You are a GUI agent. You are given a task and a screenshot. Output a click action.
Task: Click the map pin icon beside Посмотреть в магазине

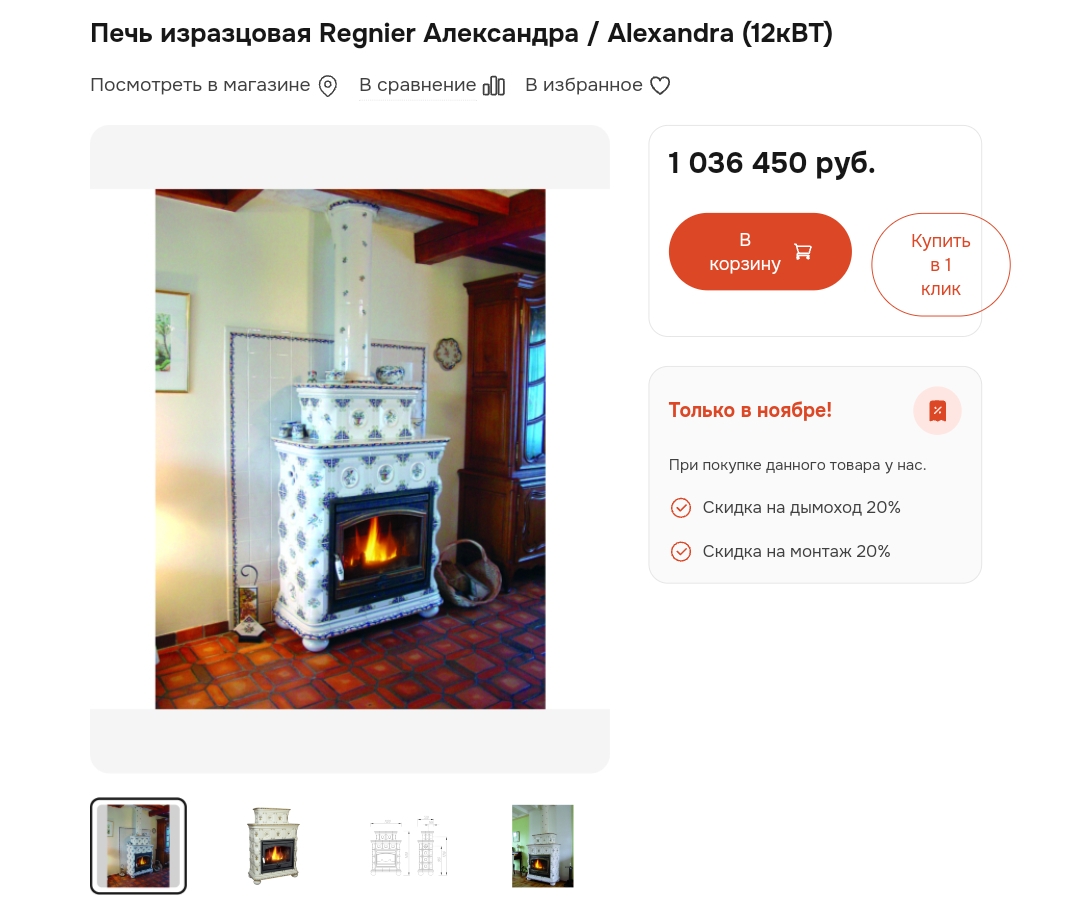(328, 85)
